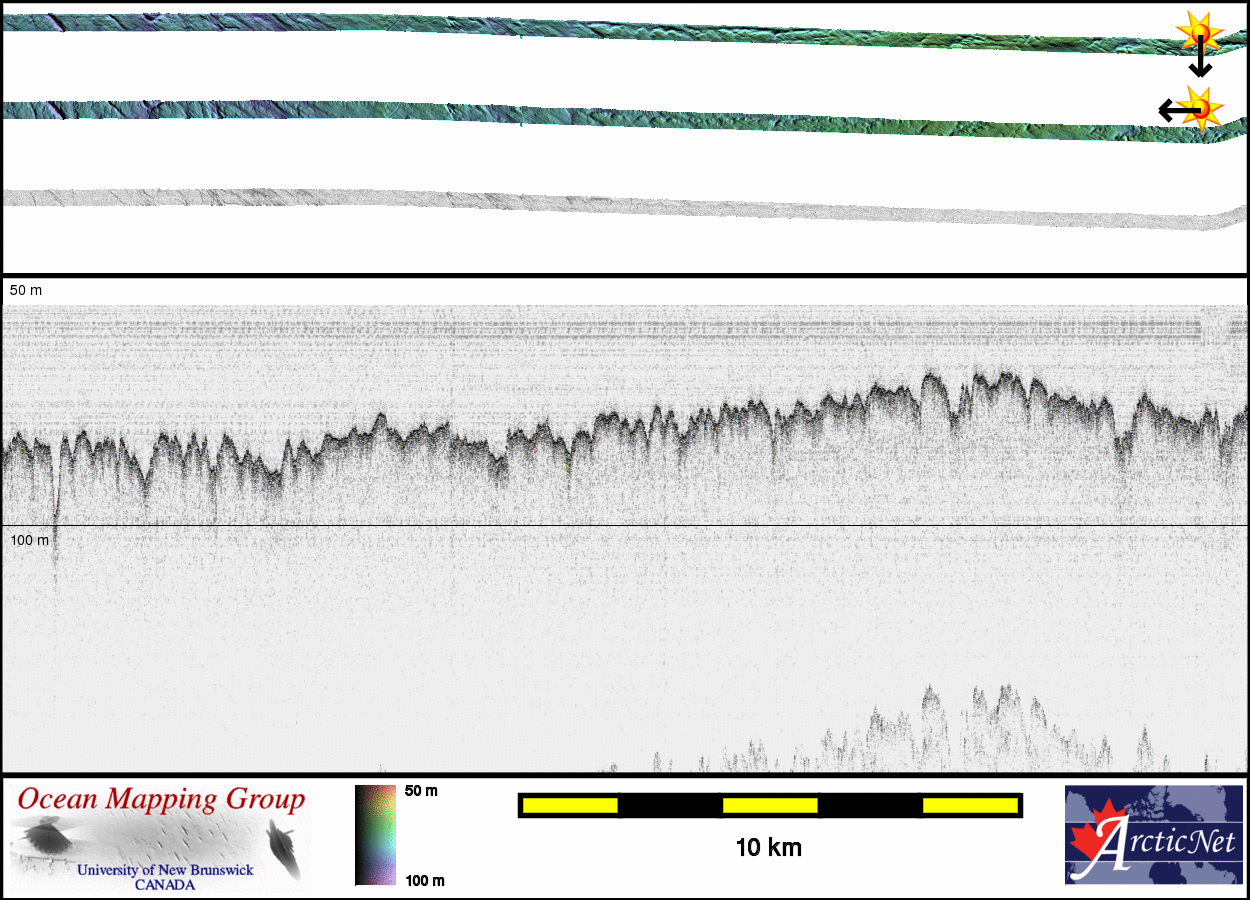Pick the depth color legend gradient
The width and height of the screenshot is (1250, 900).
click(375, 835)
